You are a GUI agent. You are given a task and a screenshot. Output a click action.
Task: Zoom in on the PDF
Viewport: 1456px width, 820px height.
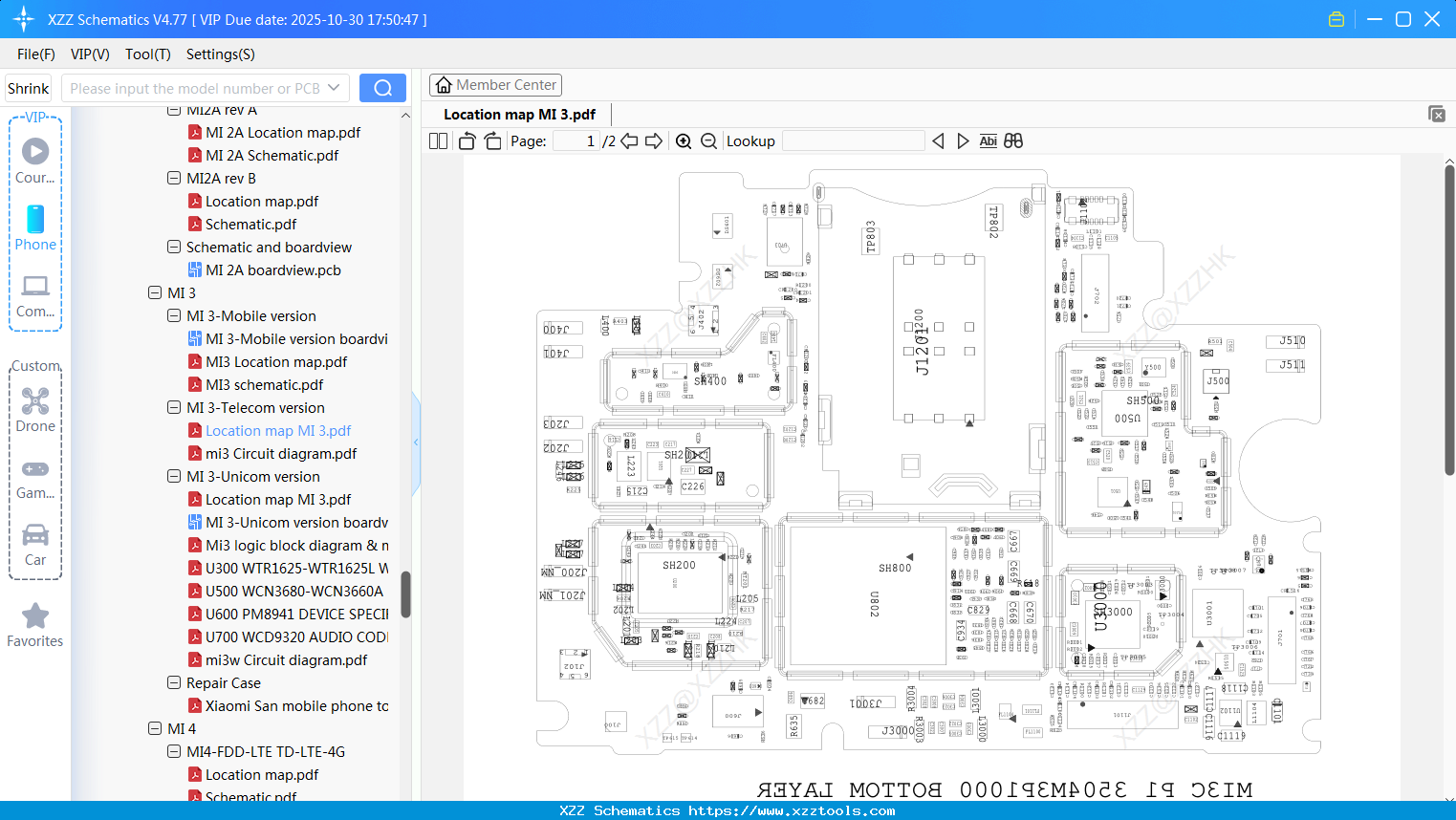pyautogui.click(x=684, y=140)
